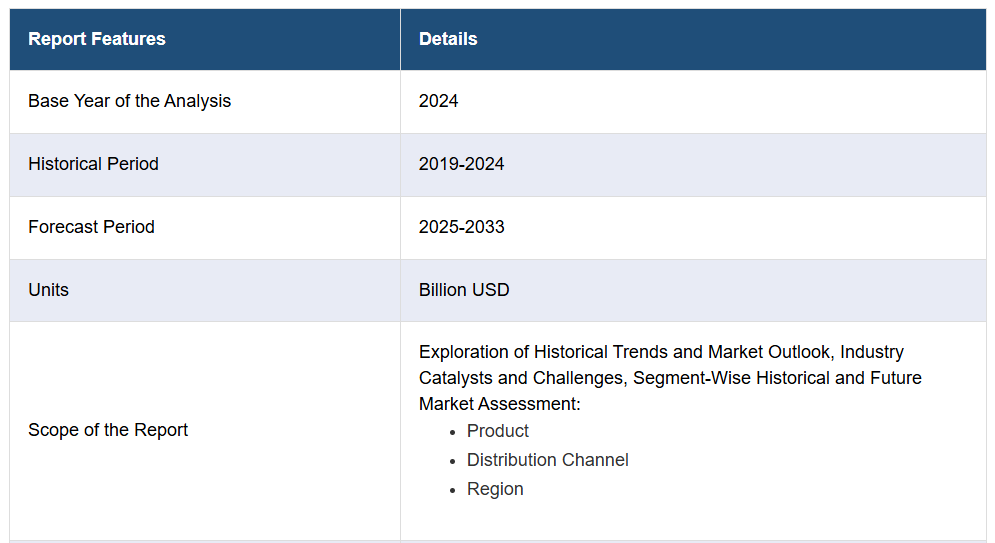This screenshot has height=543, width=995.
Task: Click the Product bullet item
Action: [x=498, y=431]
